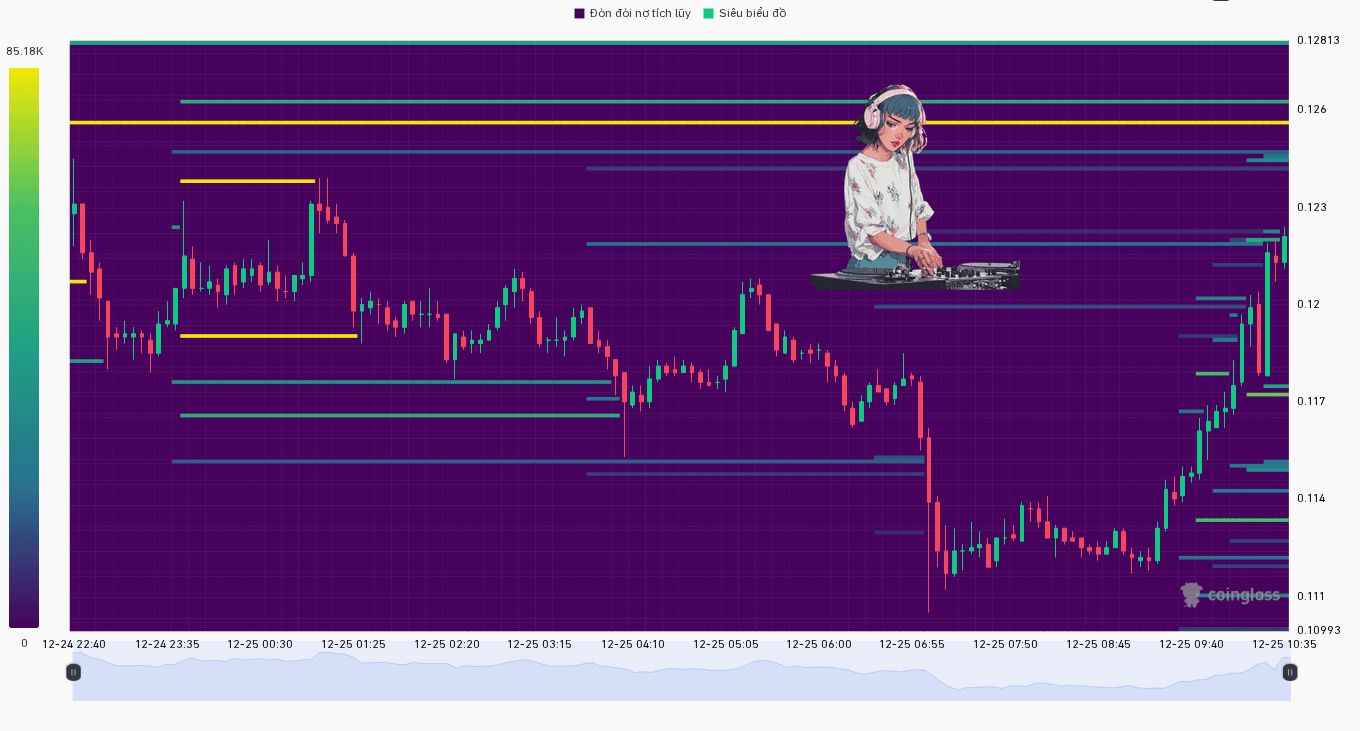Click the 12-25 08:45 time label
This screenshot has height=731, width=1360.
point(1098,644)
